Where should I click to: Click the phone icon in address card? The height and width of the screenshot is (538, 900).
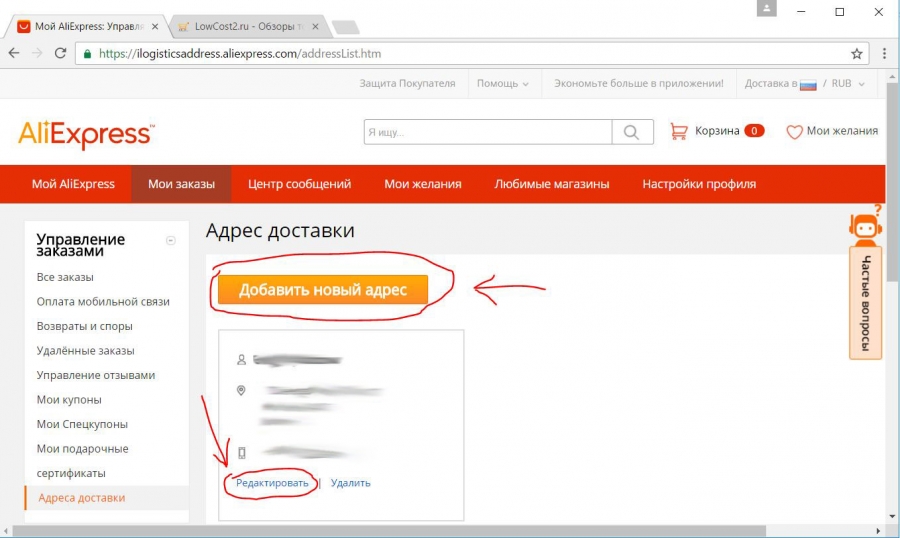242,453
